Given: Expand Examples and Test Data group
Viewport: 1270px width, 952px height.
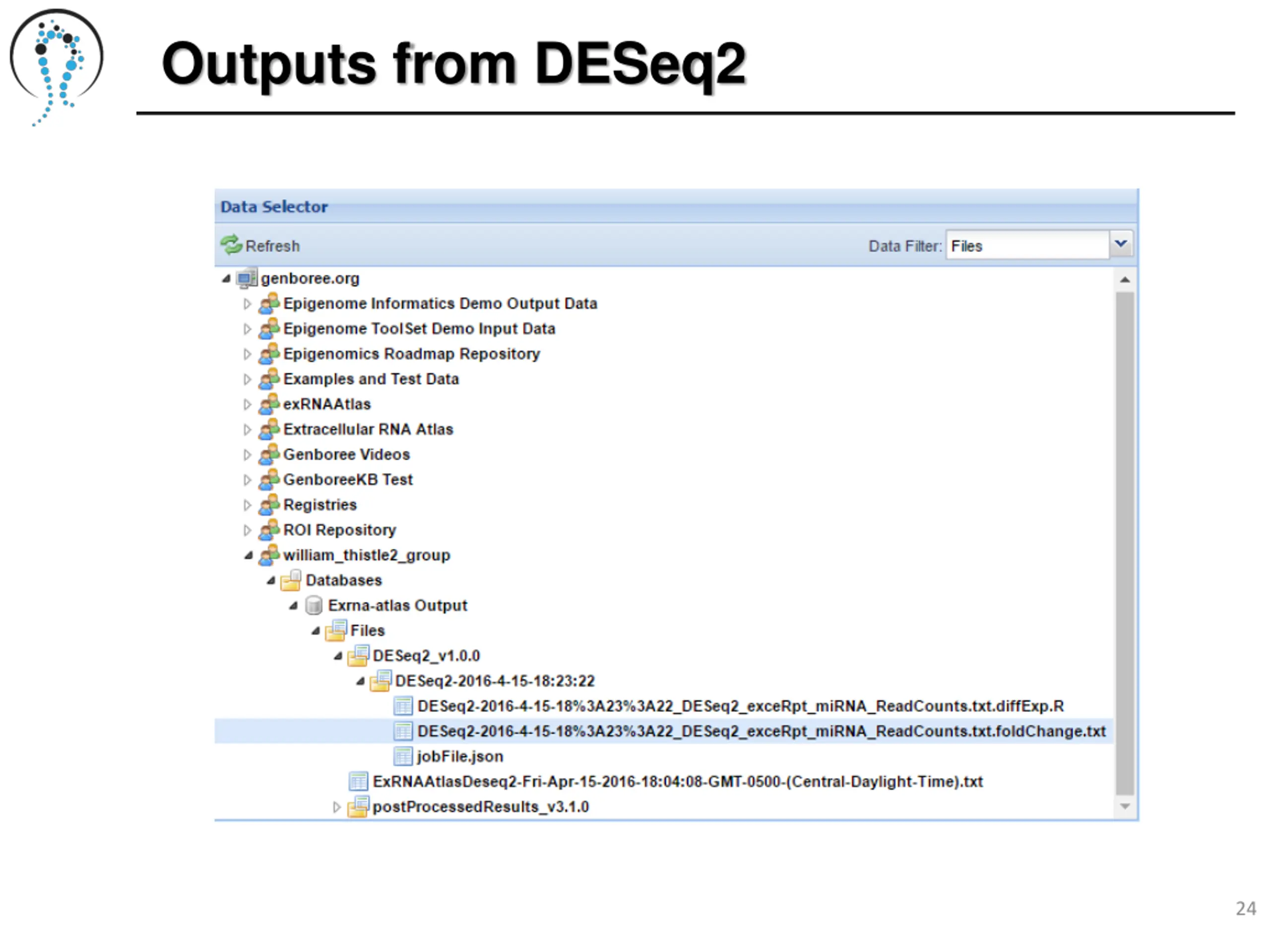Looking at the screenshot, I should [x=247, y=379].
